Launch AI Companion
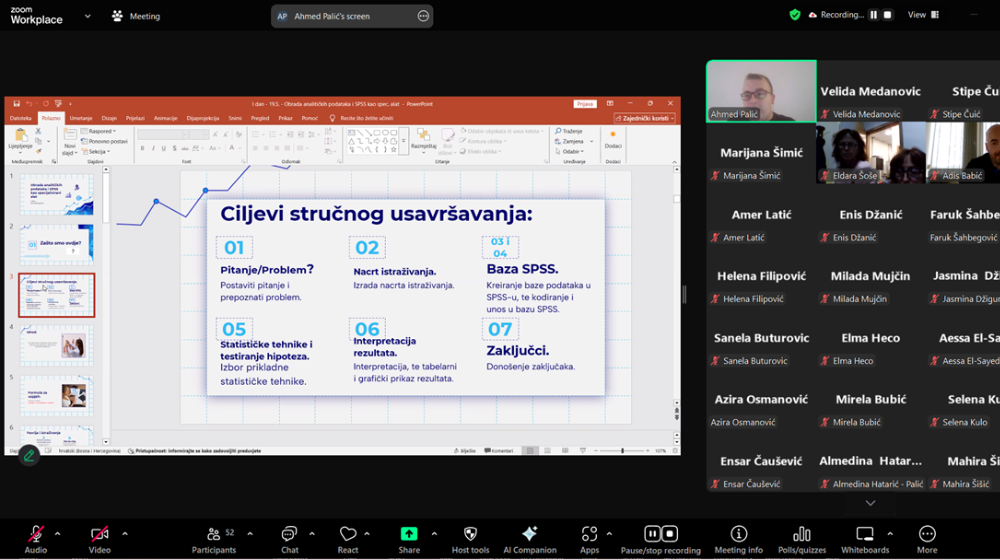 (x=529, y=539)
